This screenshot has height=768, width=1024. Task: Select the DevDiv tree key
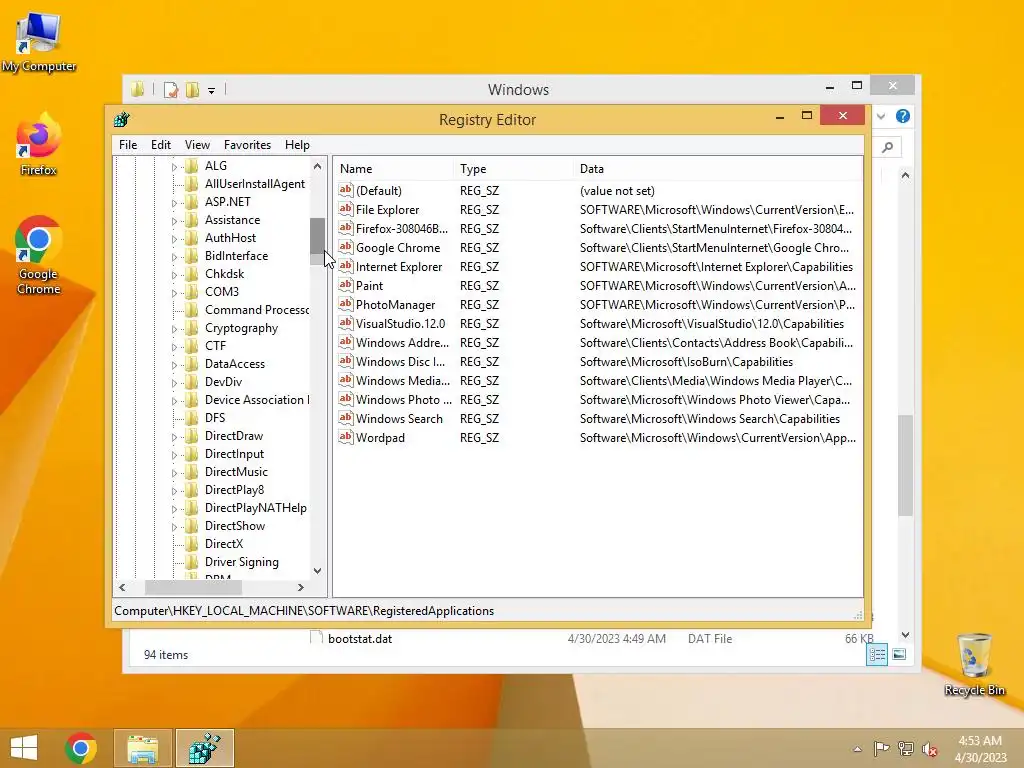(223, 381)
